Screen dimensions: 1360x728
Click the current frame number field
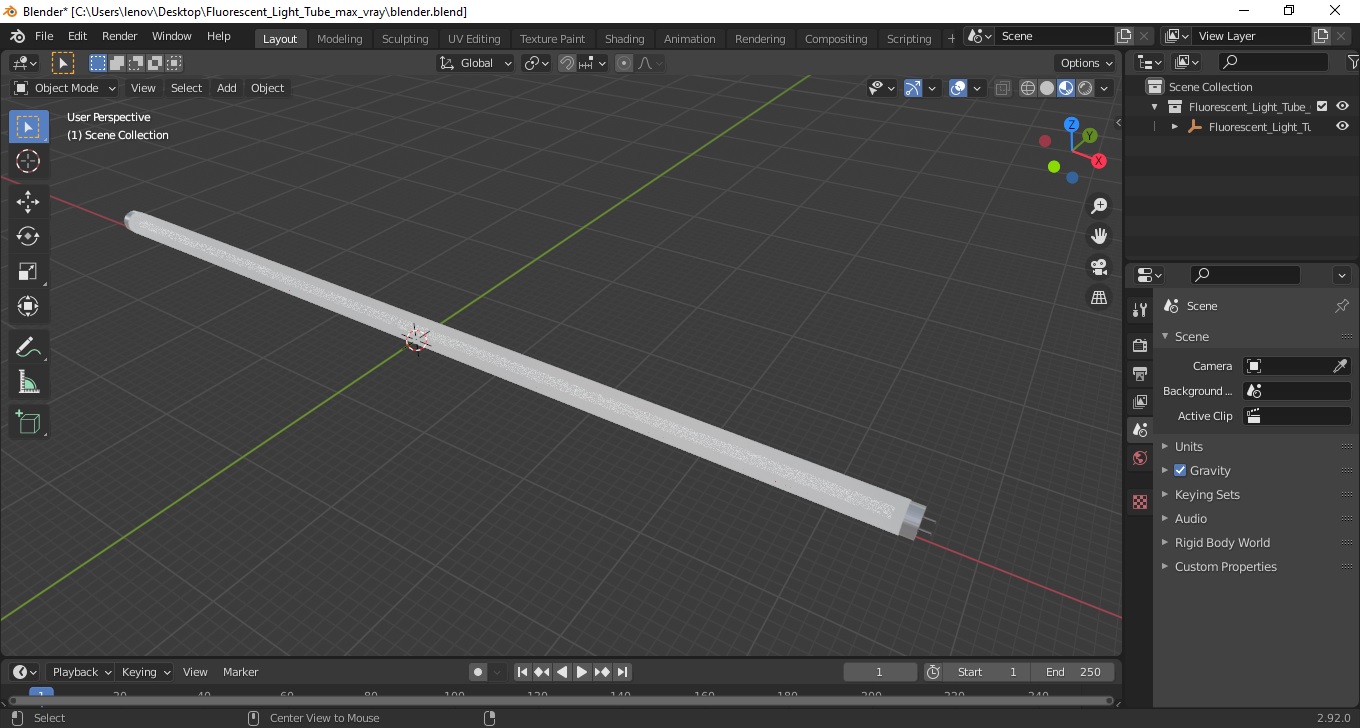tap(880, 672)
